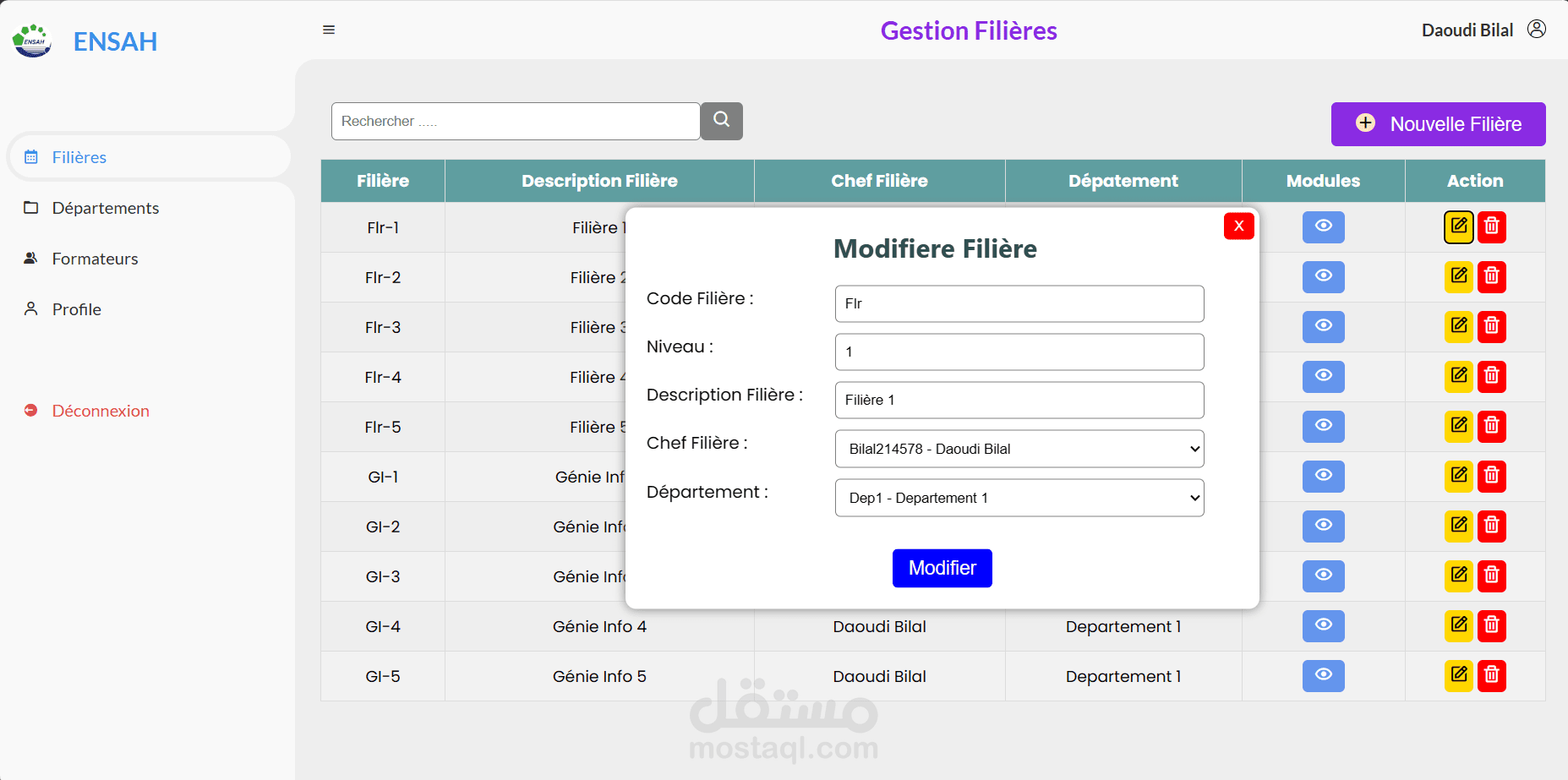
Task: Delete filière GI-1 with trash icon
Action: pyautogui.click(x=1492, y=476)
